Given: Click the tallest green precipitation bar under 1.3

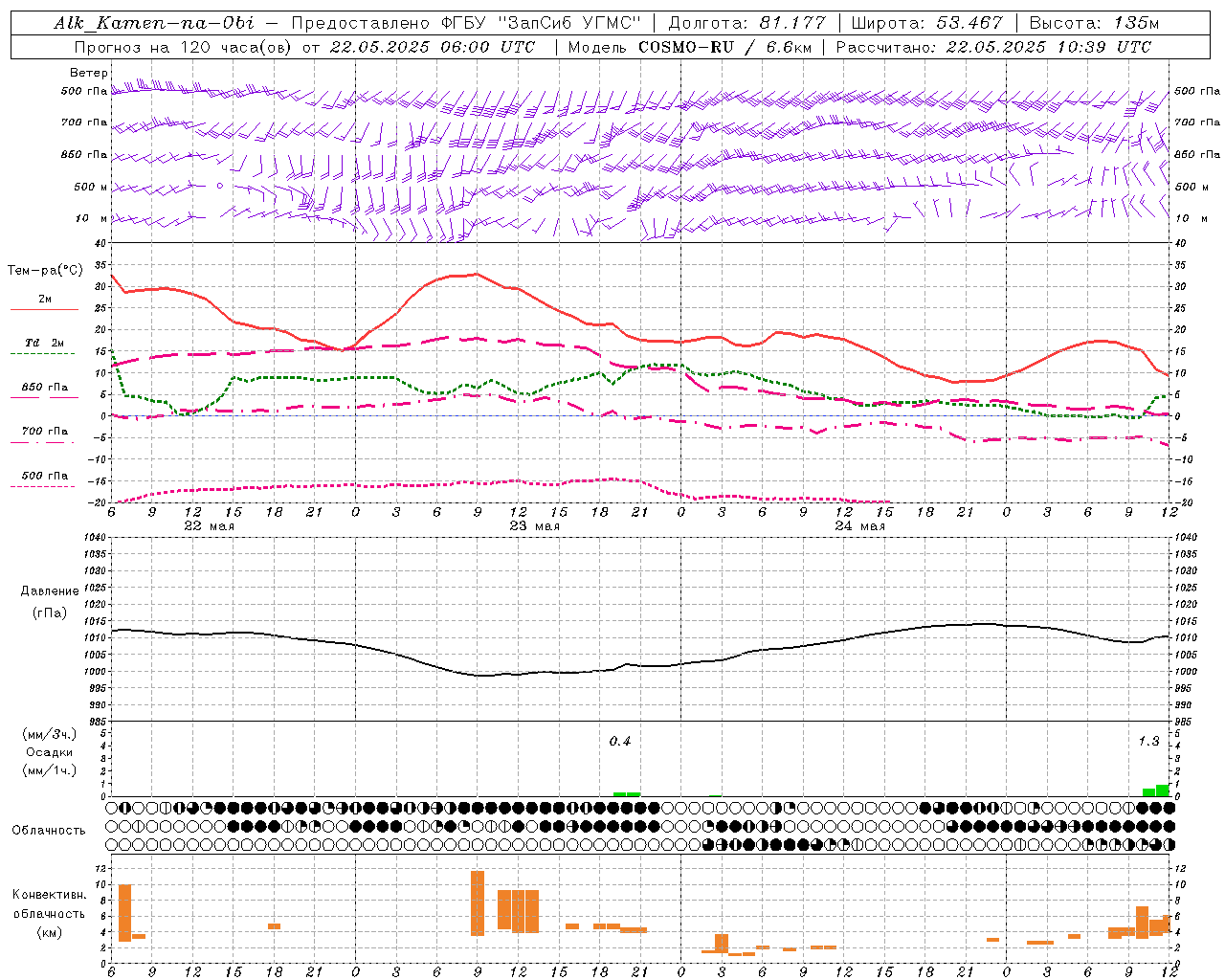Looking at the screenshot, I should click(1163, 791).
